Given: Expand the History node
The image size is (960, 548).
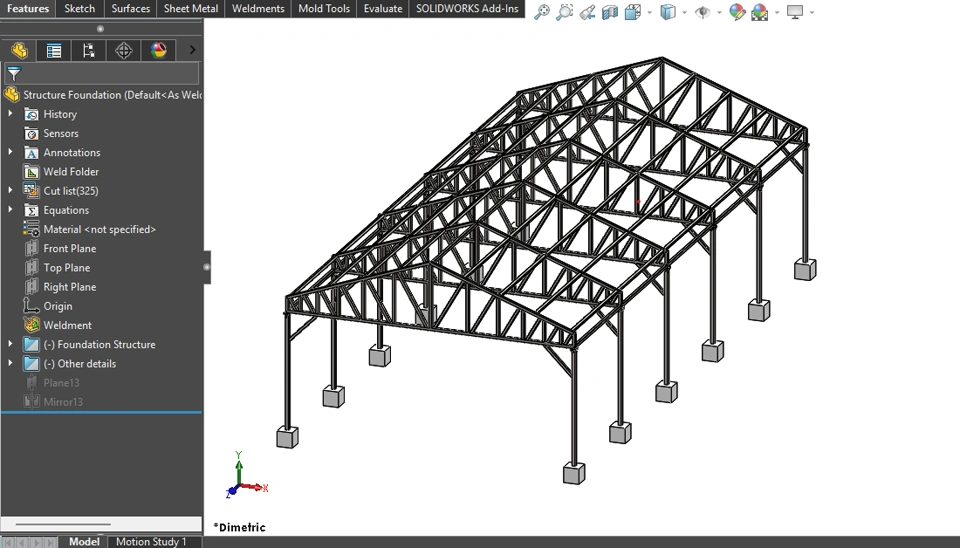Looking at the screenshot, I should pyautogui.click(x=10, y=113).
